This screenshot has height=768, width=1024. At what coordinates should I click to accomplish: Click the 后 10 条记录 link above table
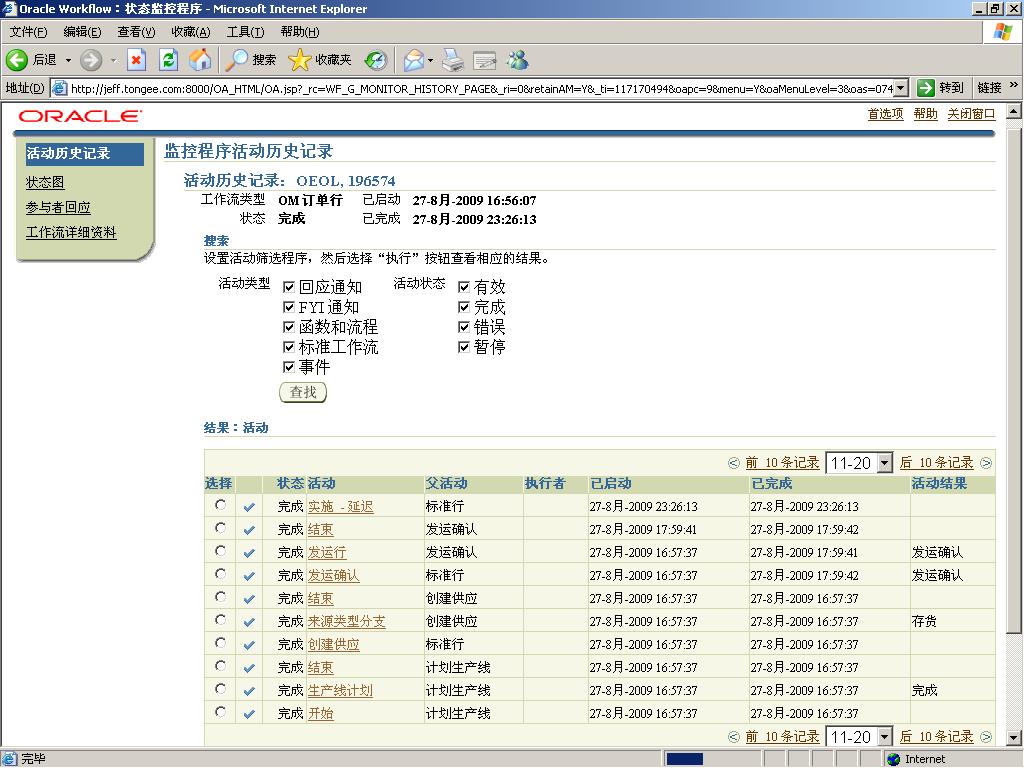(x=936, y=463)
